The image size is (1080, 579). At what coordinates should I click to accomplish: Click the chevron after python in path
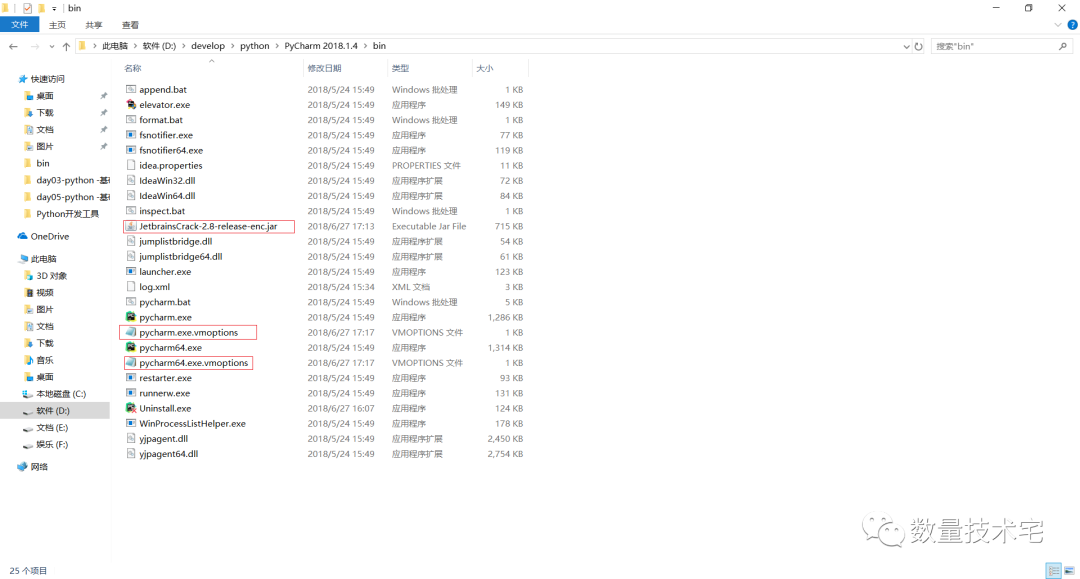click(277, 46)
